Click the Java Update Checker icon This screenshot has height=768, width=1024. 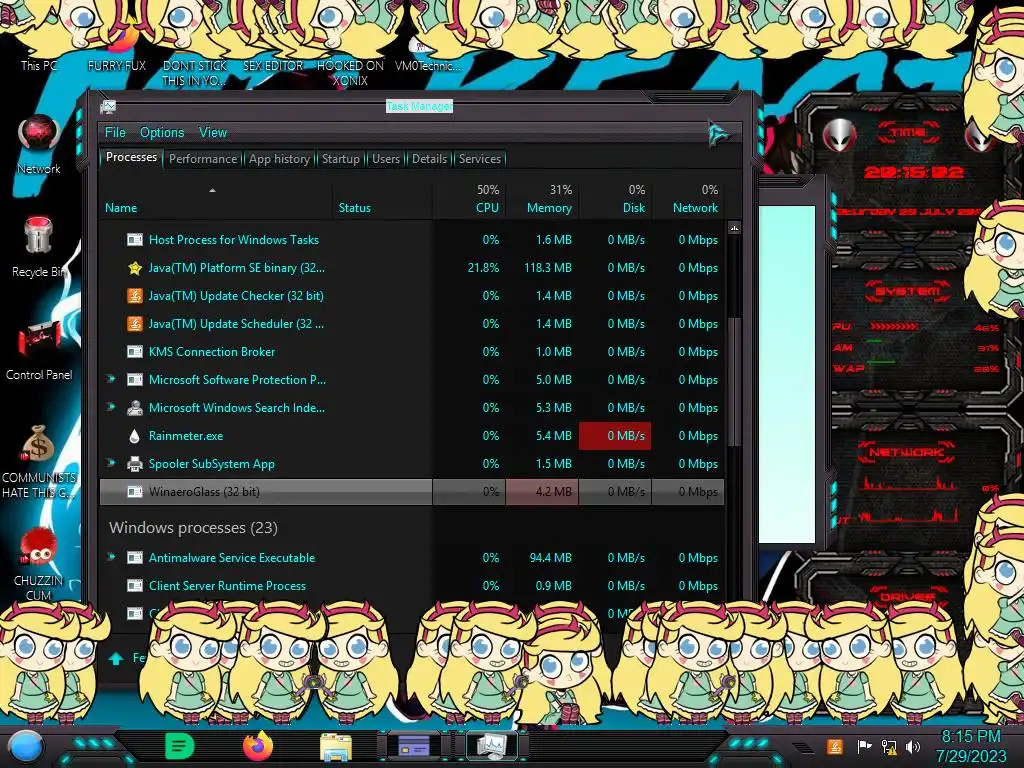[135, 296]
